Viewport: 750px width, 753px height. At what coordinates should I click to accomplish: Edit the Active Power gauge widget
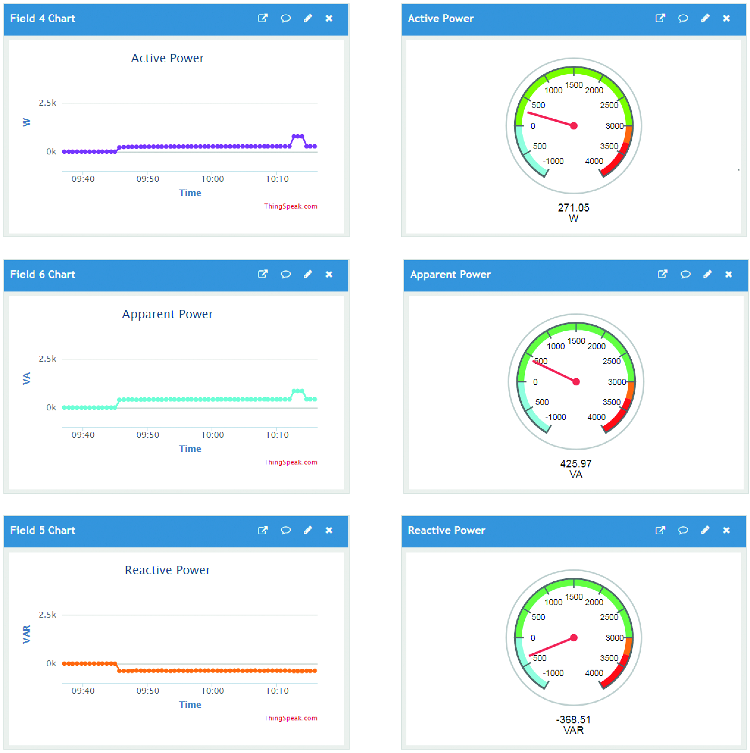click(x=705, y=19)
